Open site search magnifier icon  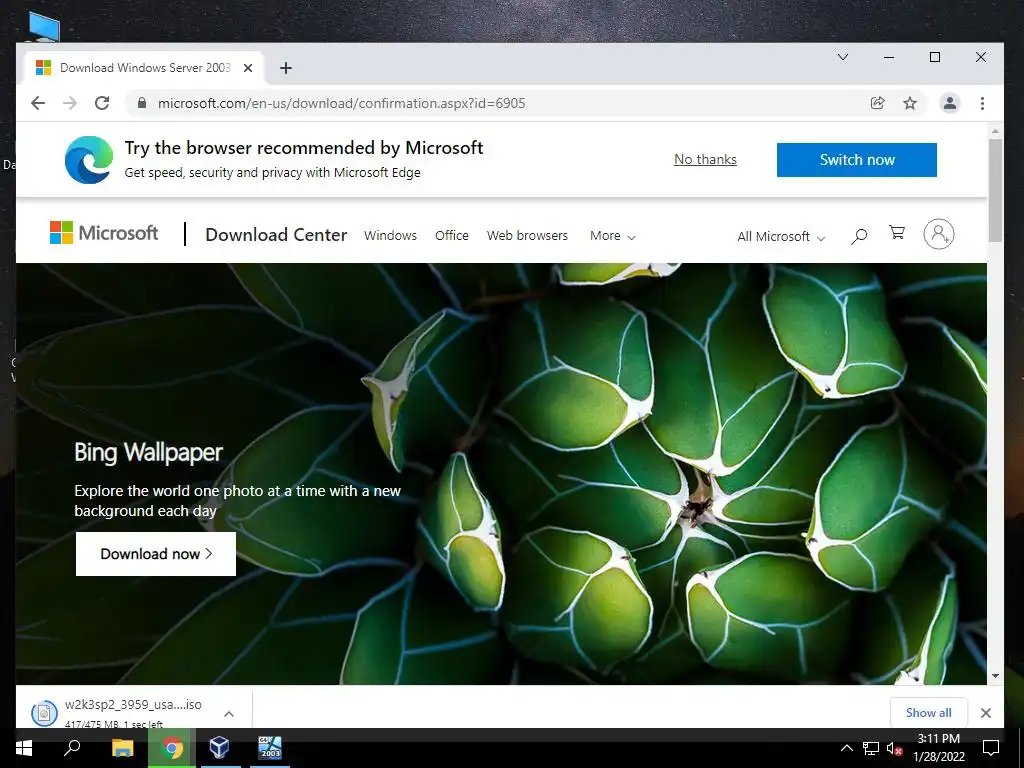click(x=859, y=236)
